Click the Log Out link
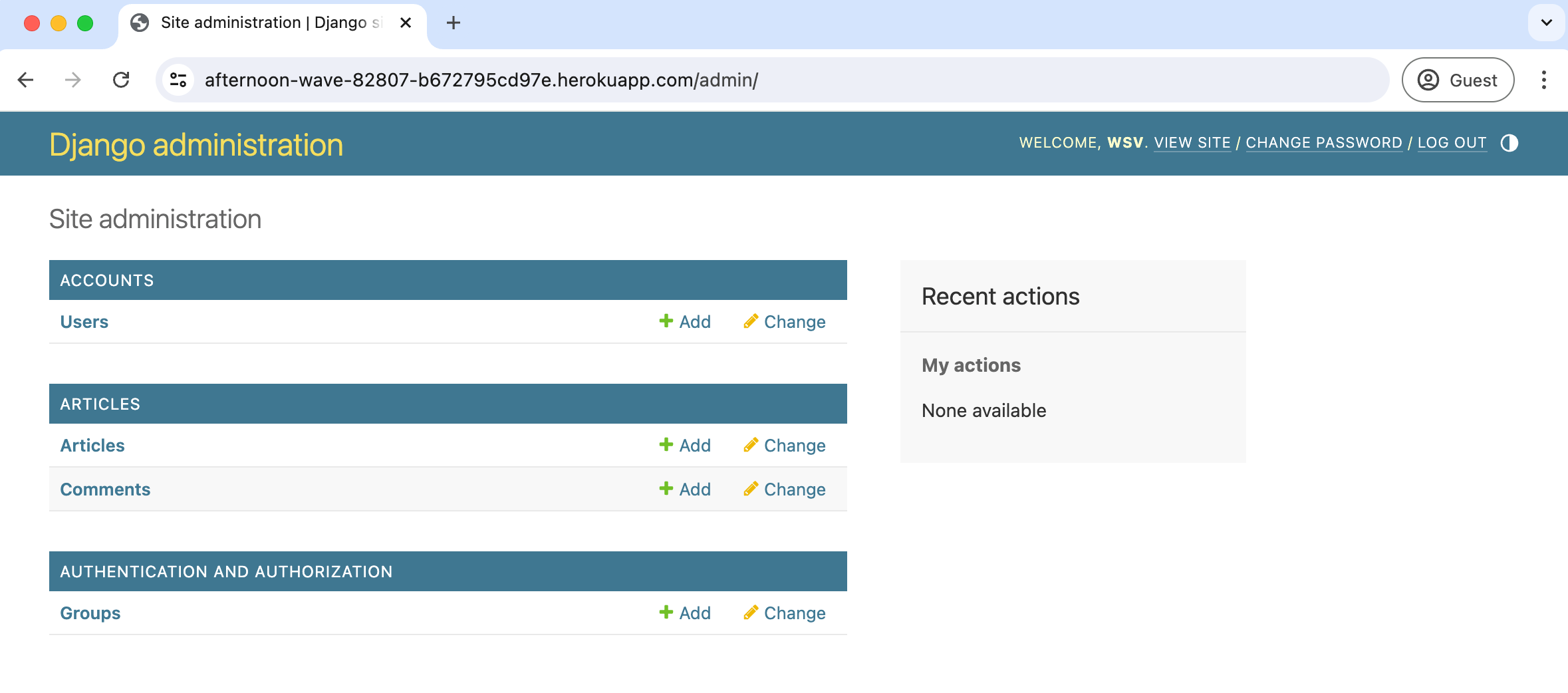The height and width of the screenshot is (693, 1568). pos(1452,143)
